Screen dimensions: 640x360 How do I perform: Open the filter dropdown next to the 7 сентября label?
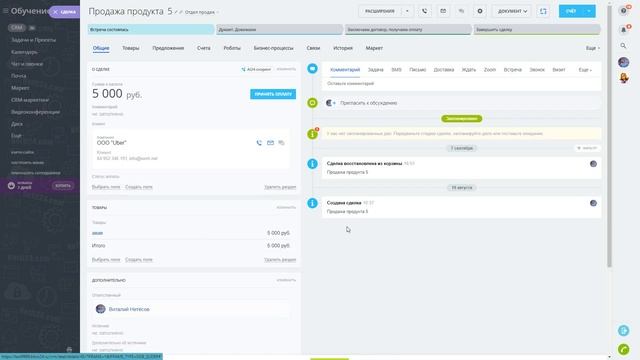point(587,148)
